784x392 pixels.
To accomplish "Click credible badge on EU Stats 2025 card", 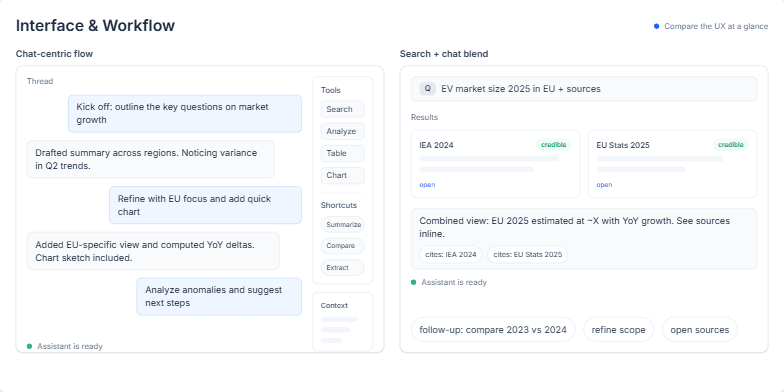I will 730,144.
